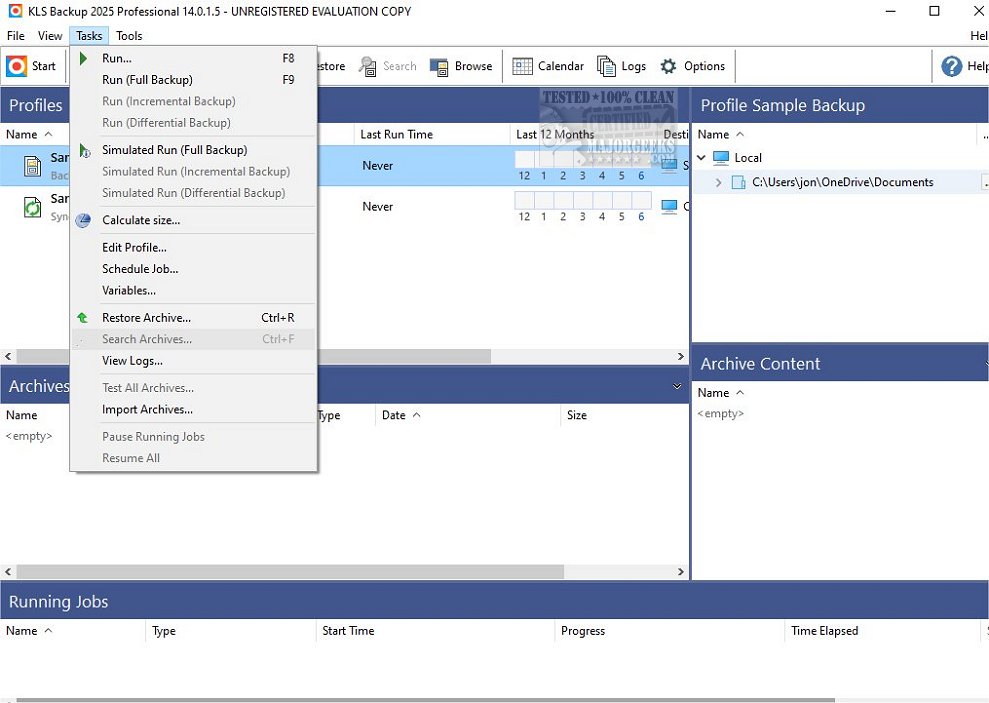Click Calculate size... menu entry
Screen dimensions: 989x703
(193, 221)
